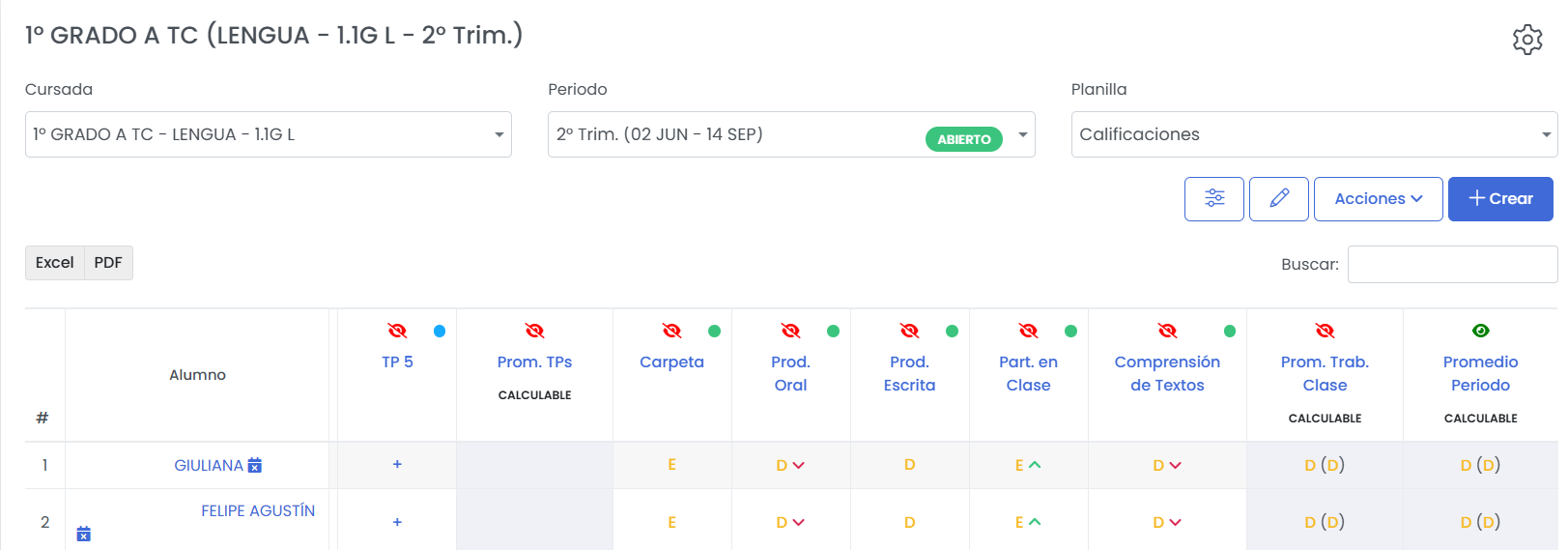The image size is (1568, 550).
Task: Click the Crear button
Action: pos(1499,198)
